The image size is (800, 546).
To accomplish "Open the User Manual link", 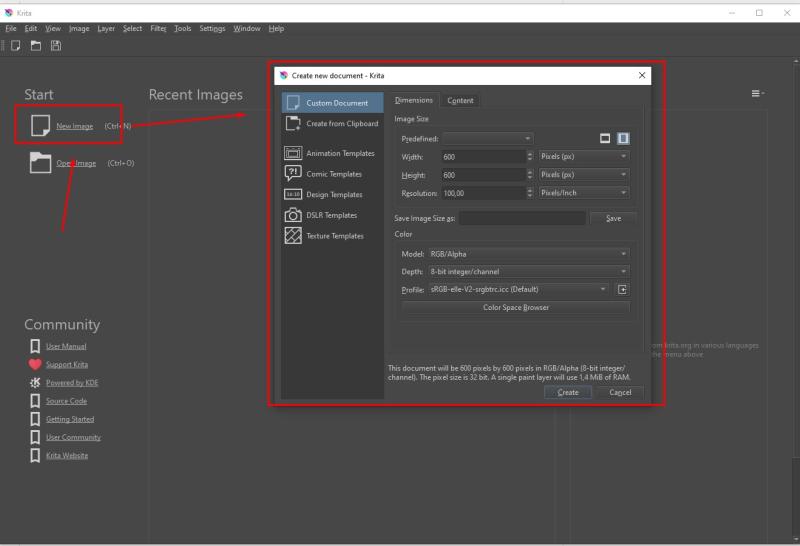I will click(66, 346).
